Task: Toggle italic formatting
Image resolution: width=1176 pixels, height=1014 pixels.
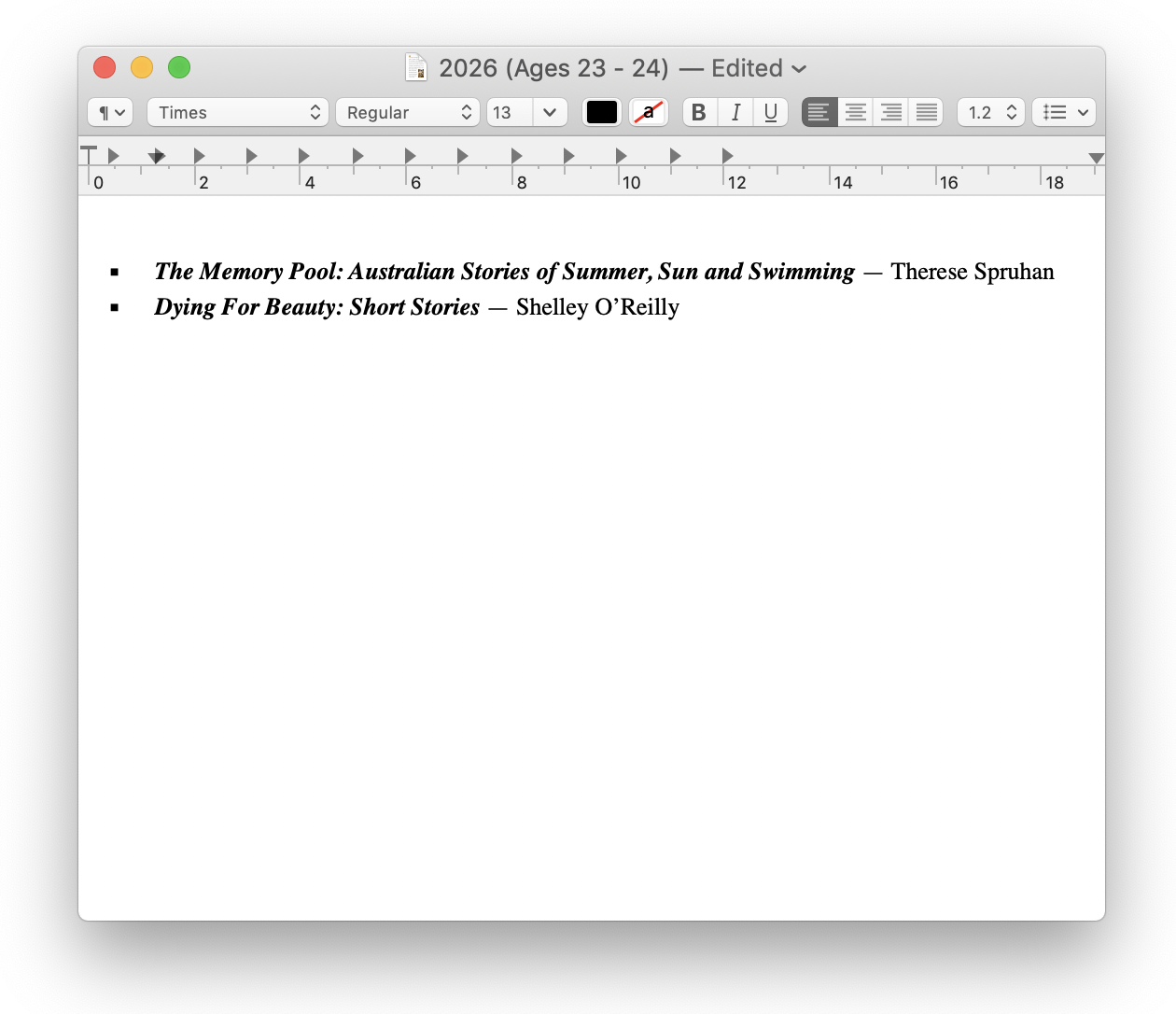Action: 735,112
